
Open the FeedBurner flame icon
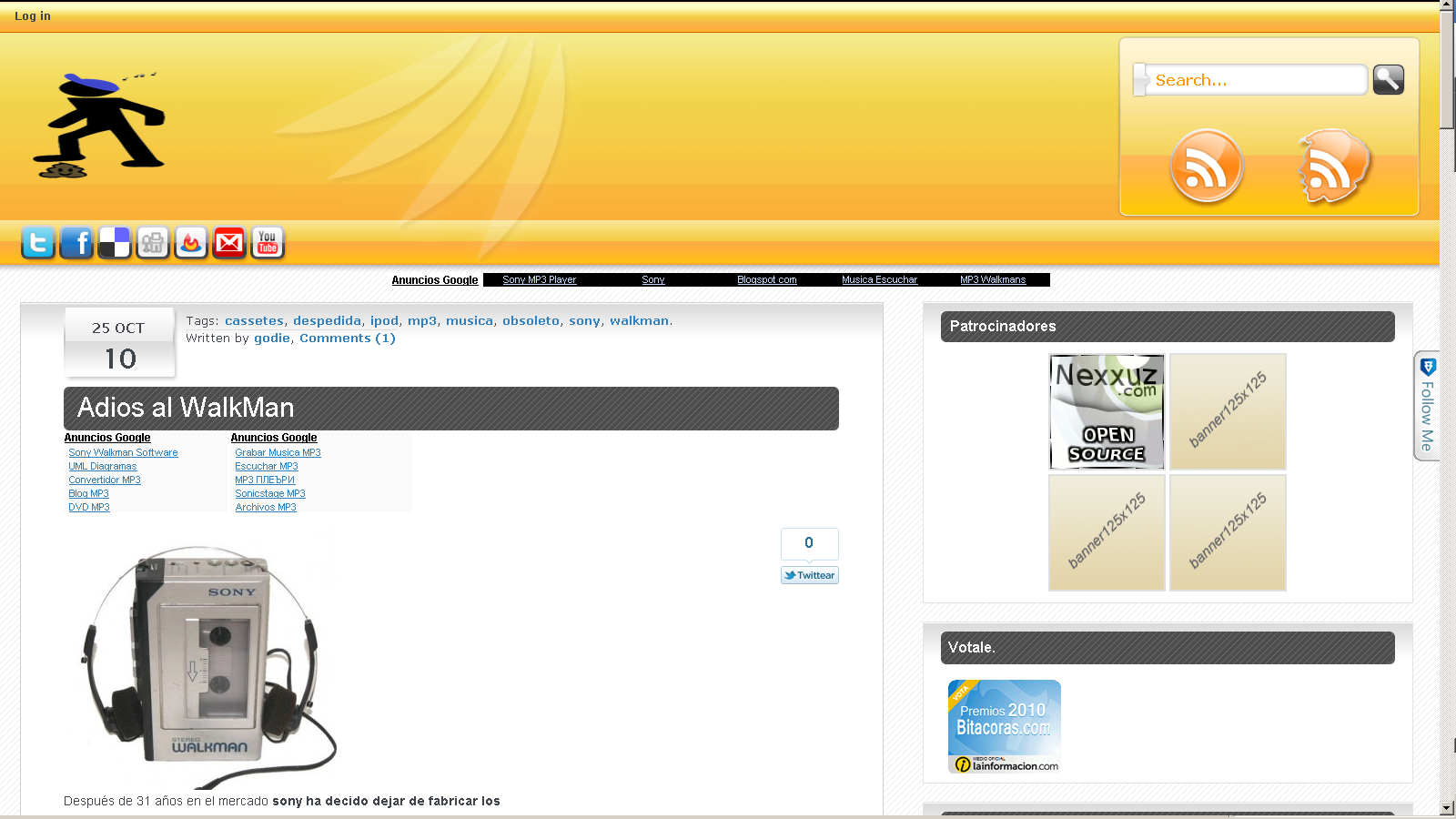(x=191, y=243)
